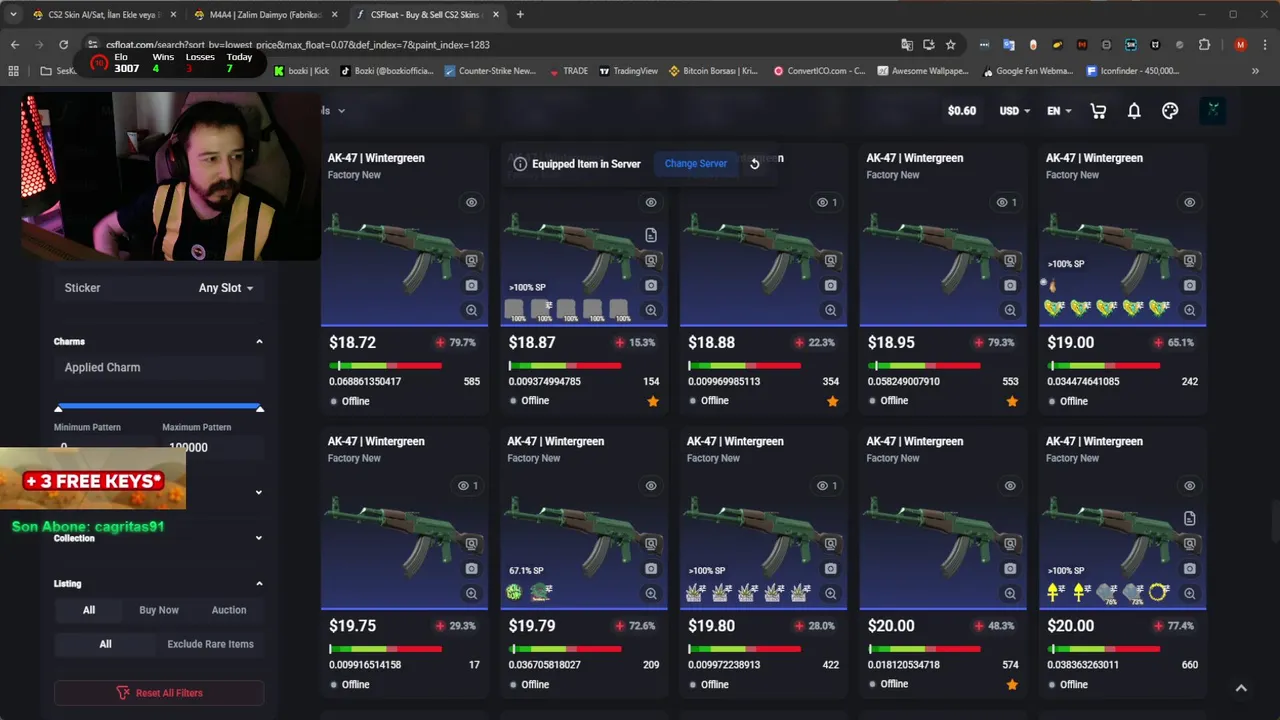The image size is (1280, 720).
Task: Open the Sticker Any Slot dropdown
Action: tap(226, 288)
